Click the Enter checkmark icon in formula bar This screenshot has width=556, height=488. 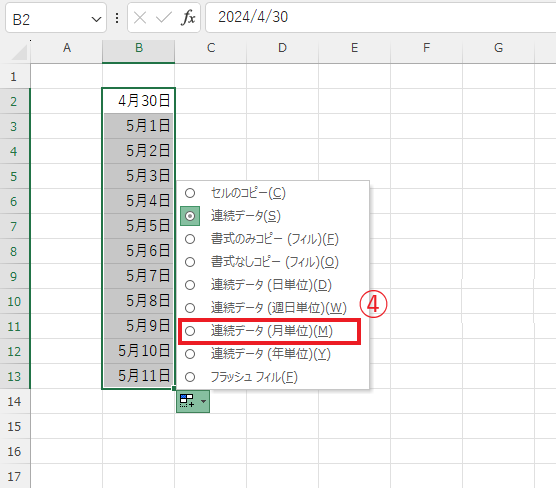(164, 17)
